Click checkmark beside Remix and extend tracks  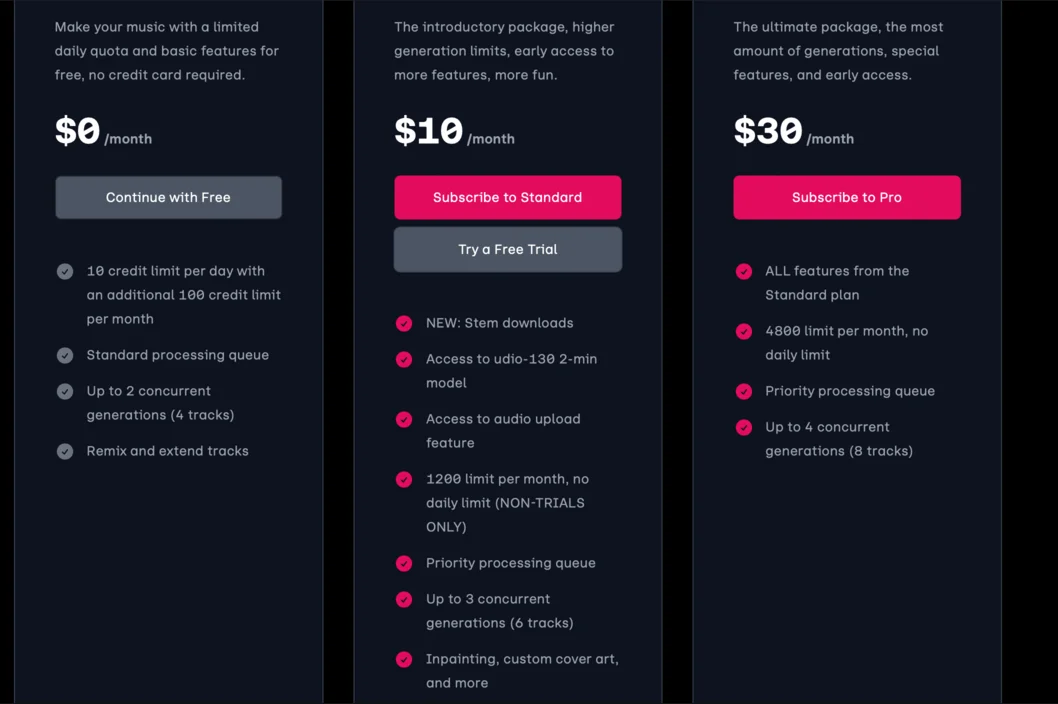pos(65,451)
